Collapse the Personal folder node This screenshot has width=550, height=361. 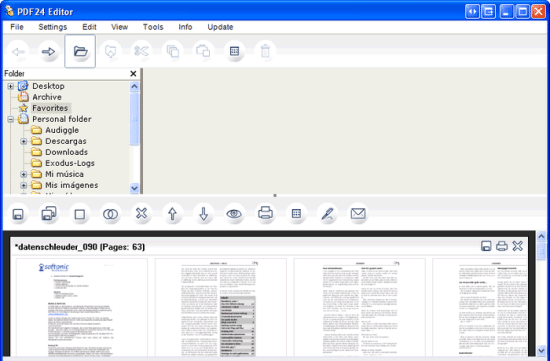[x=11, y=119]
